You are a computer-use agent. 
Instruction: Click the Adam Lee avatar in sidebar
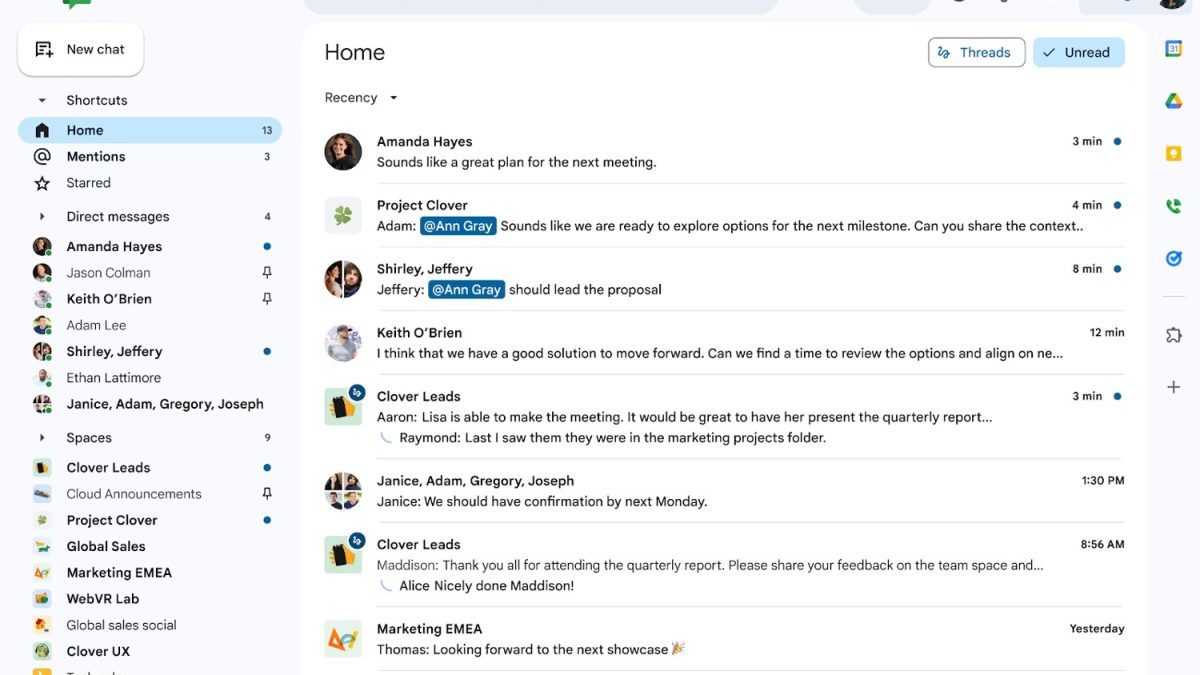click(x=42, y=325)
